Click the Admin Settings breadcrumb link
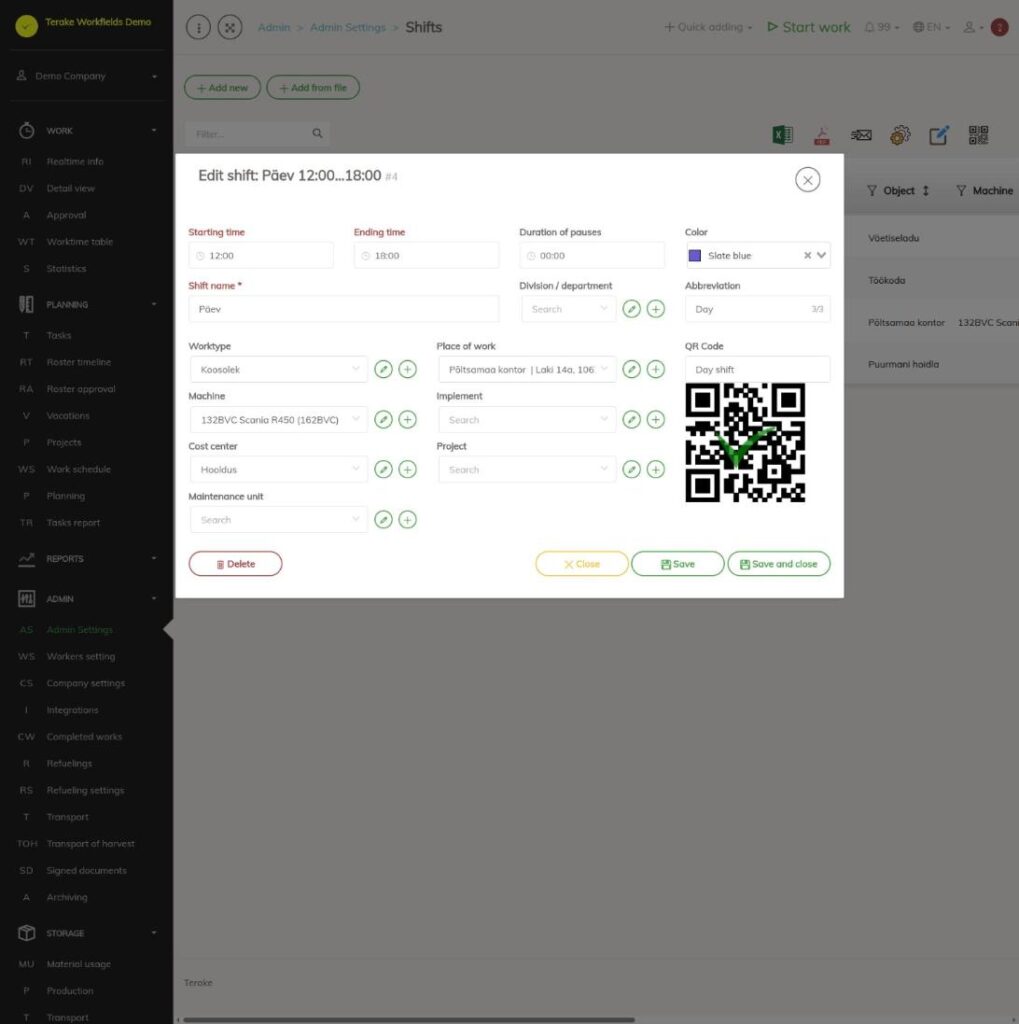 [x=348, y=27]
